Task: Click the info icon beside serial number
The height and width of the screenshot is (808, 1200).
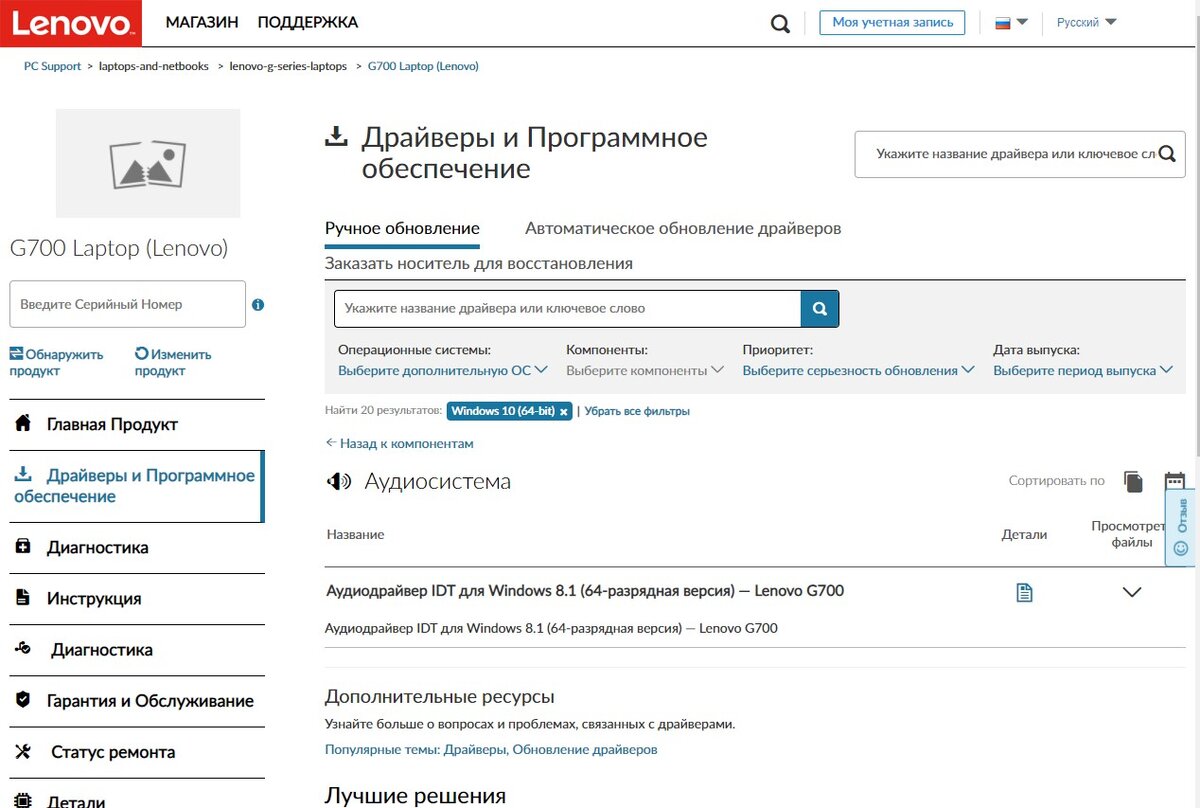Action: tap(258, 304)
